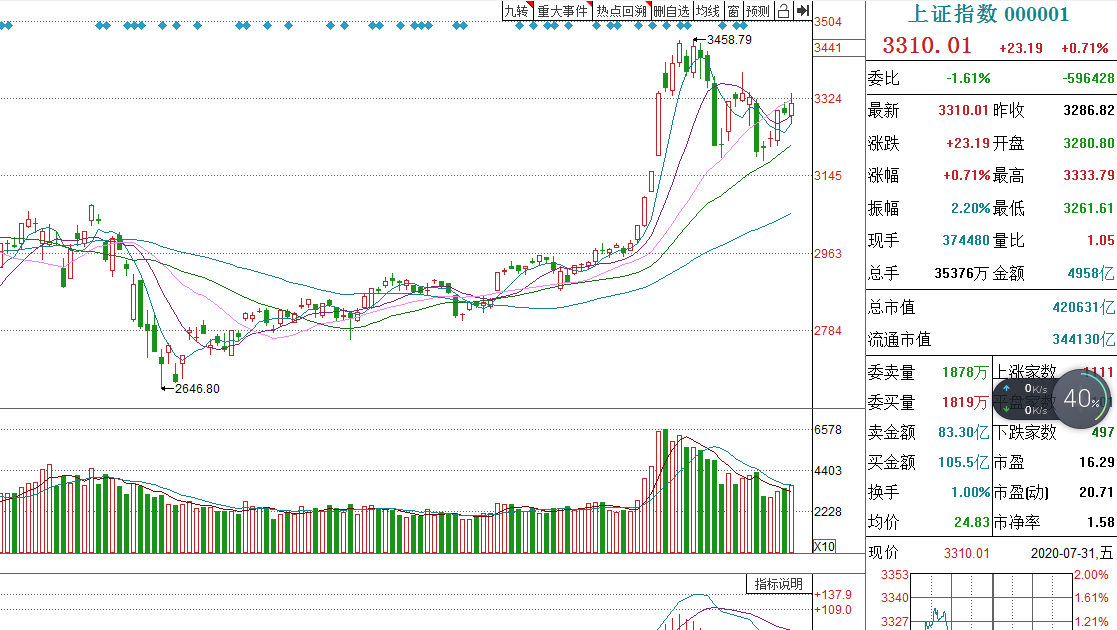
Task: Click the boxed 3441 price axis label
Action: point(828,47)
